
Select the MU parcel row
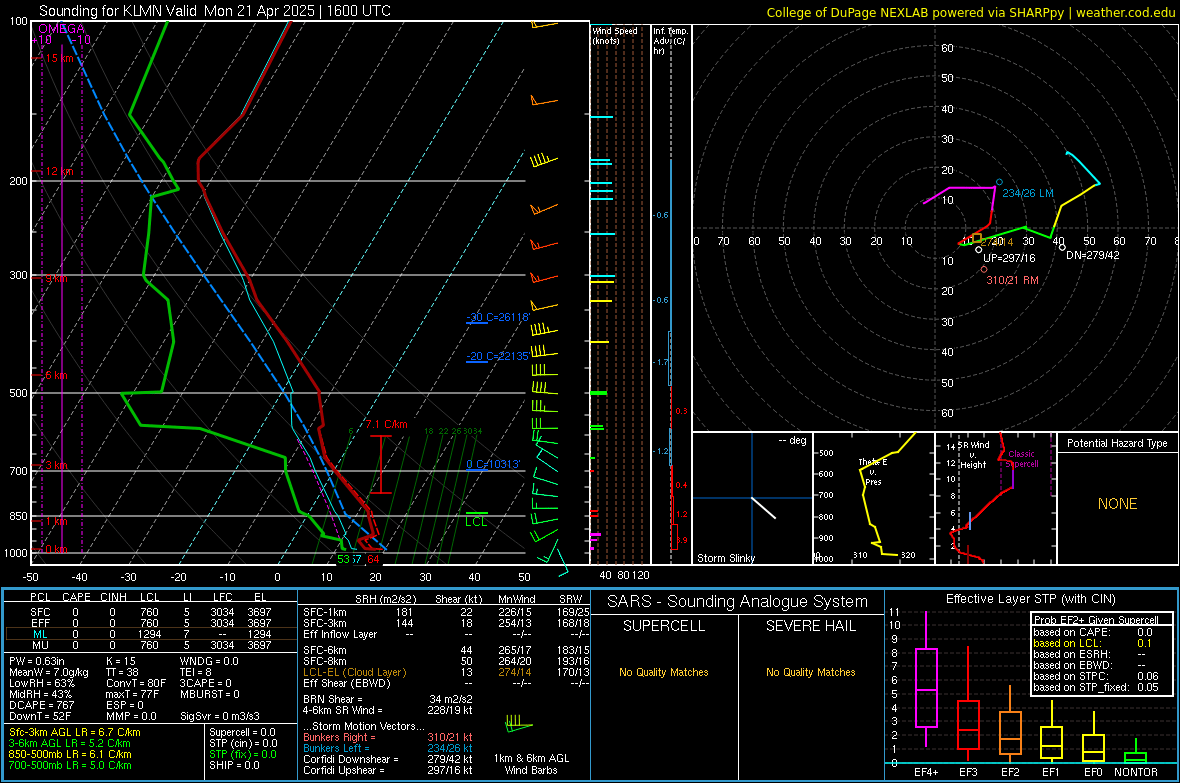point(151,645)
